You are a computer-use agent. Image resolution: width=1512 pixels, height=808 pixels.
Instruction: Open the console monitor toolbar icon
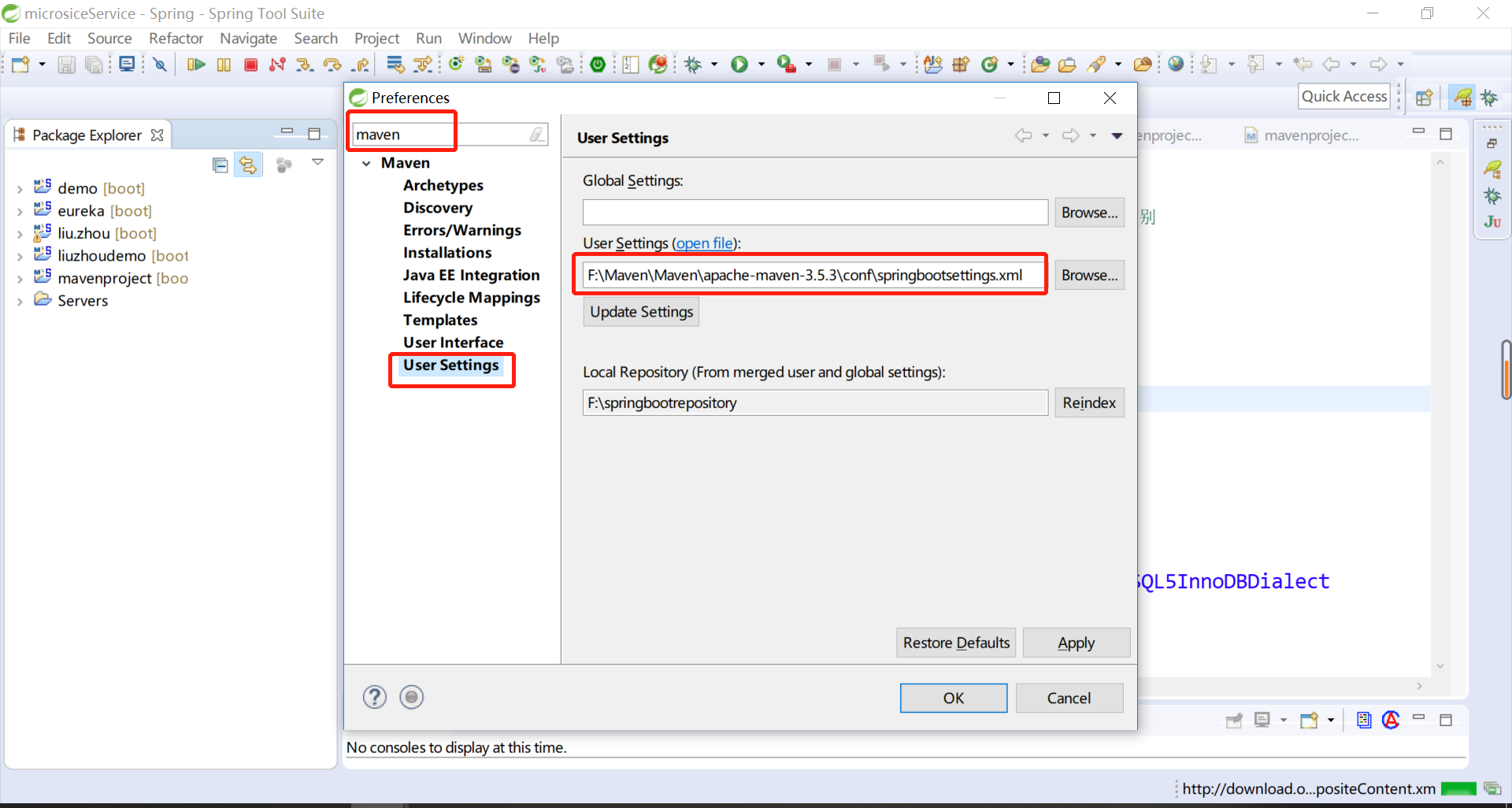pos(127,65)
